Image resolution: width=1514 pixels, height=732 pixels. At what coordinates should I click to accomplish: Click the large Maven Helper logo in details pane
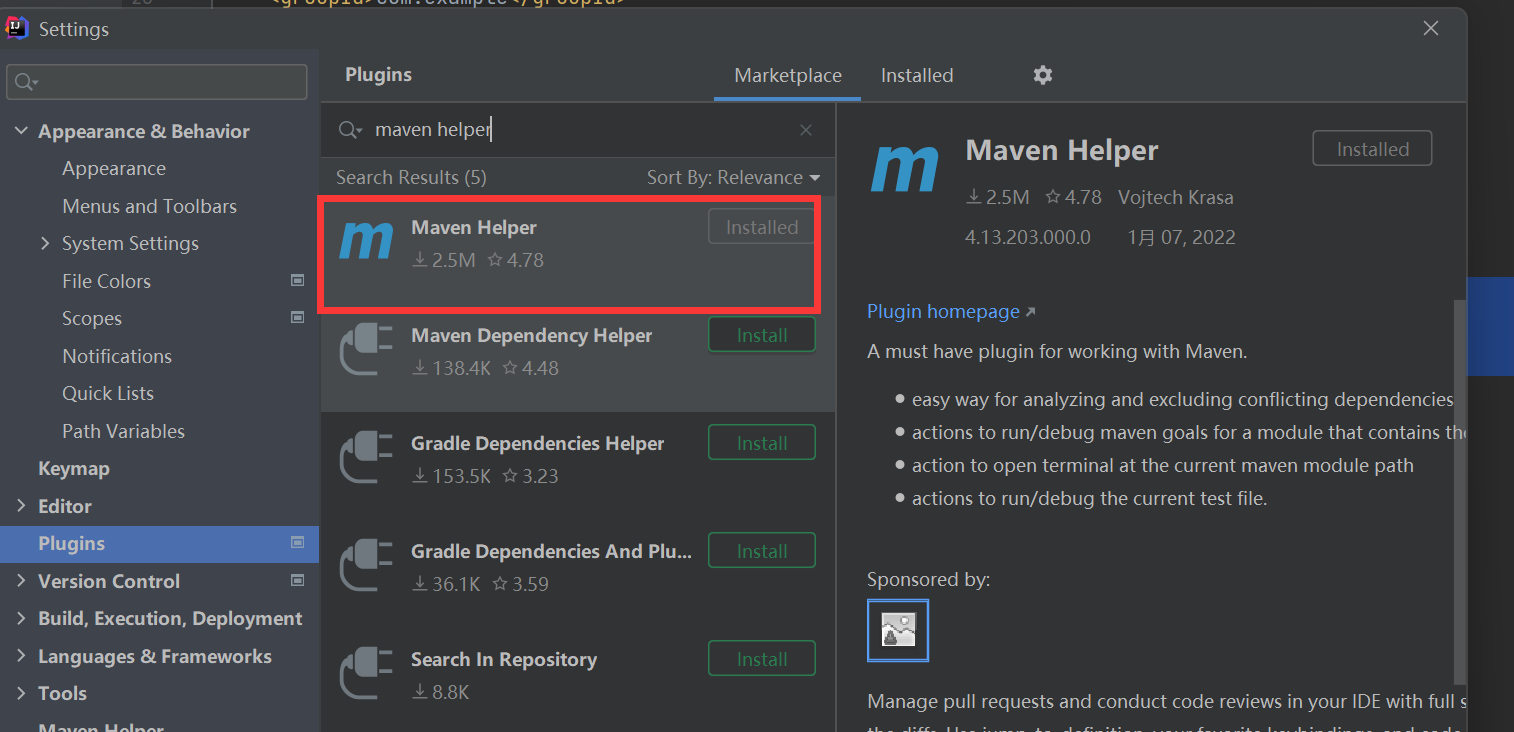[905, 167]
